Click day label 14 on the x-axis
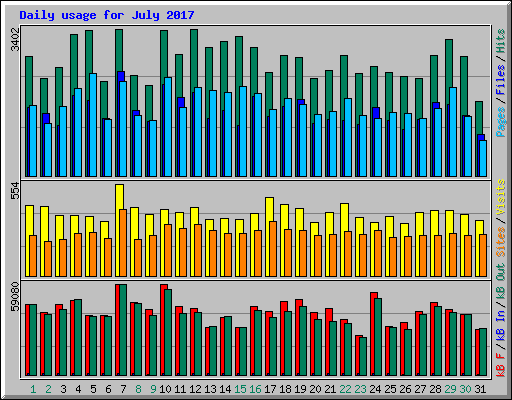The height and width of the screenshot is (400, 512). (225, 389)
